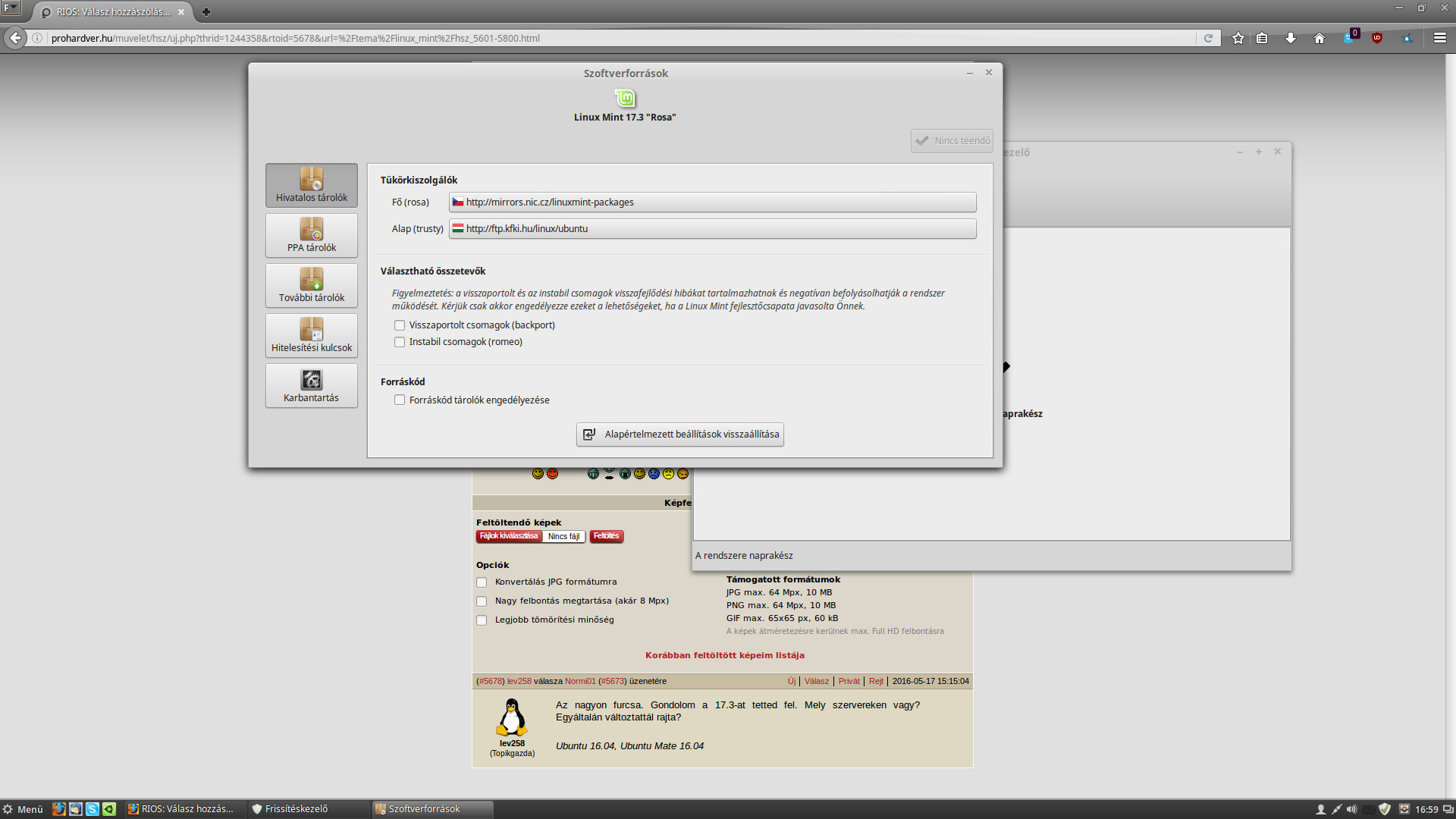Launch the green app in taskbar launcher
This screenshot has width=1456, height=819.
(x=109, y=809)
